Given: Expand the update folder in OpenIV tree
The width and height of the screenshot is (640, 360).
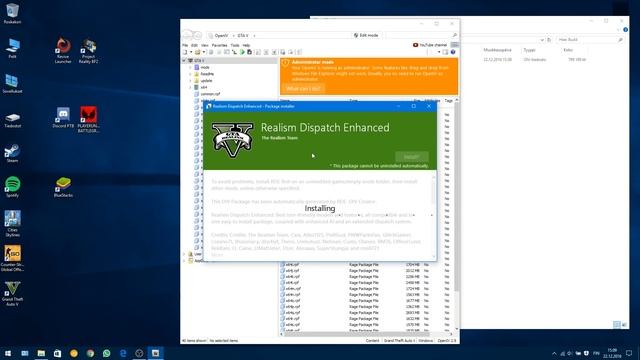Looking at the screenshot, I should pyautogui.click(x=190, y=81).
